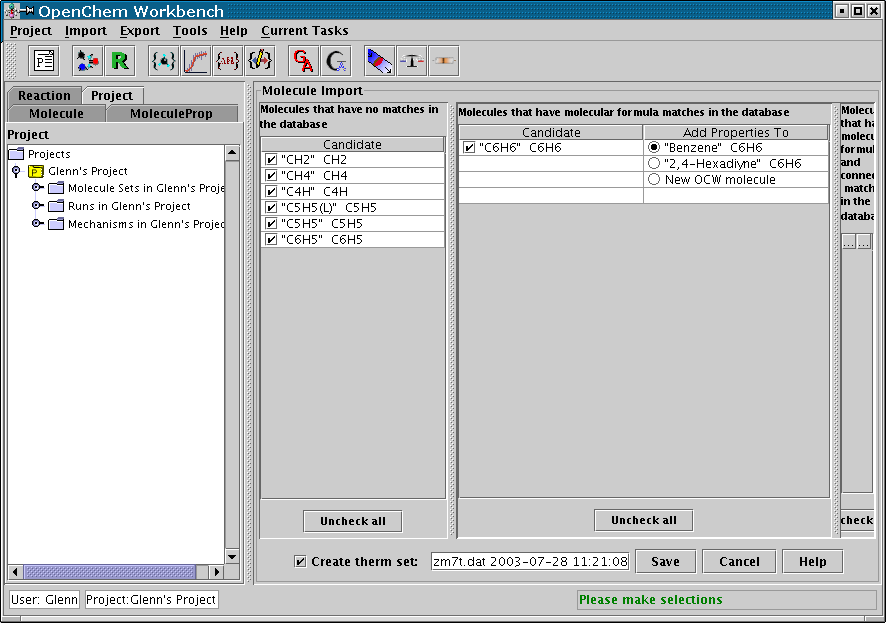Click the User: Glenn status field
Image resolution: width=886 pixels, height=623 pixels.
[44, 599]
